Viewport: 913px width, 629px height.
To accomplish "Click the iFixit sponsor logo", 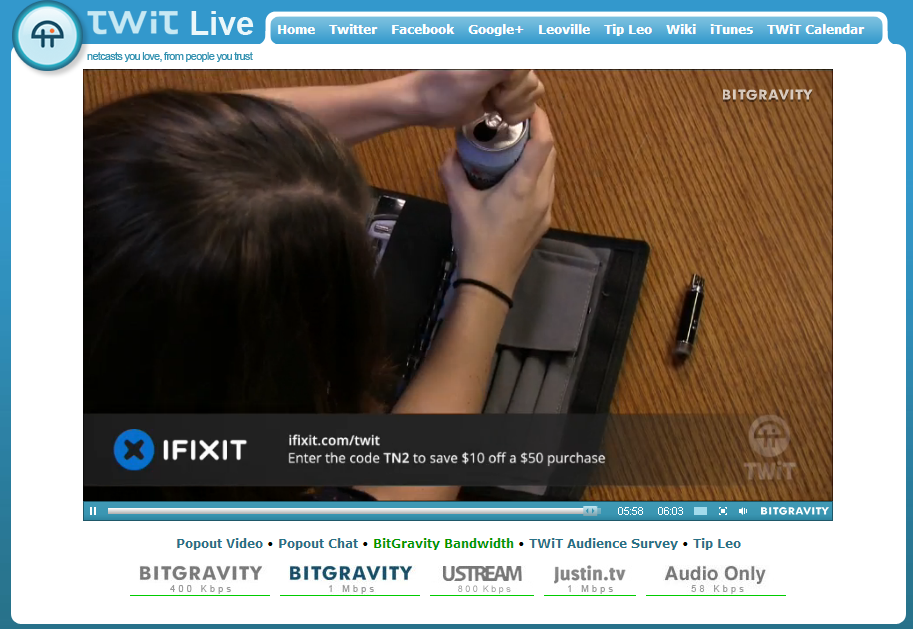I will pos(180,450).
